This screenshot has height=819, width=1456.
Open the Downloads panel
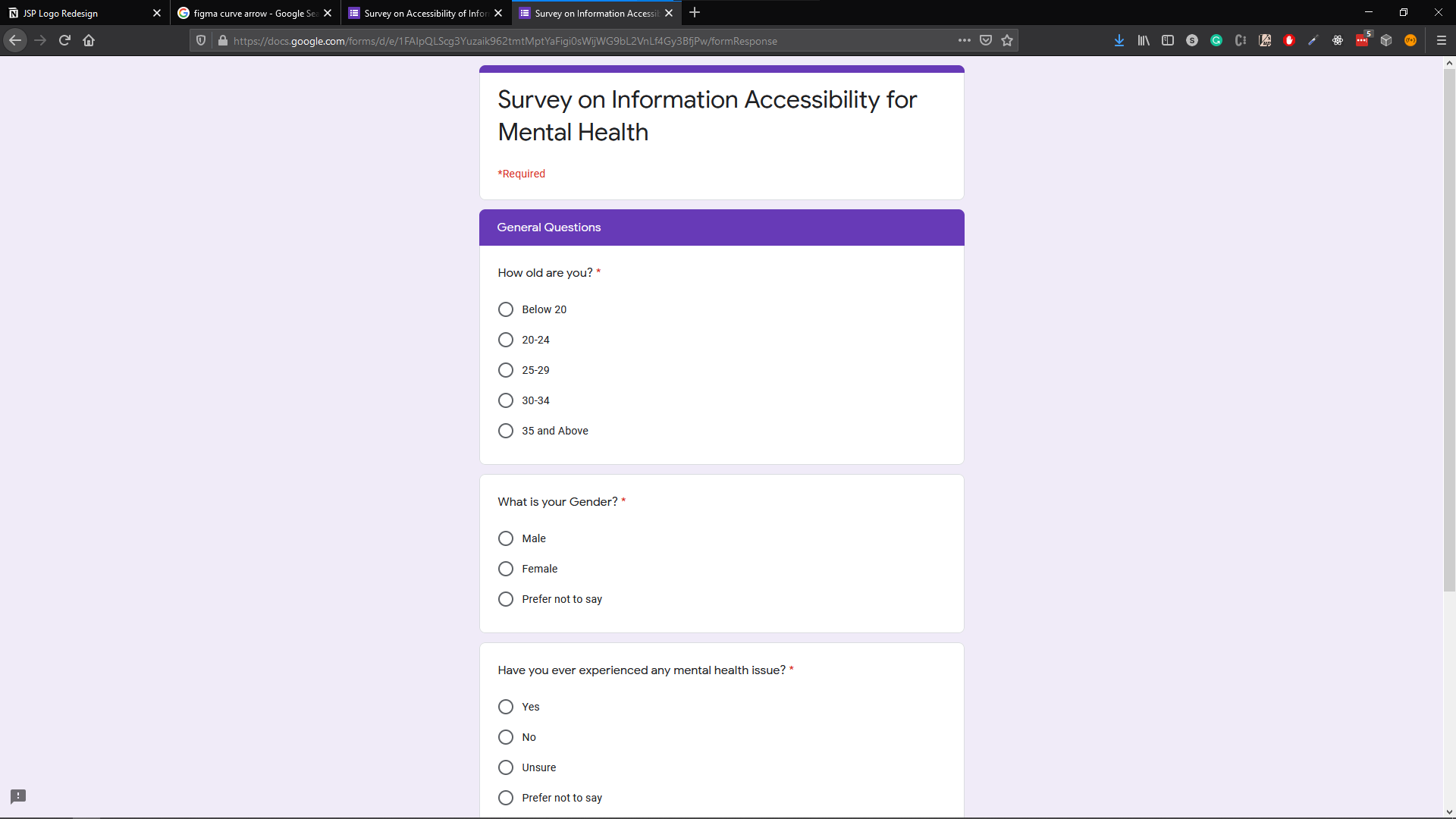pyautogui.click(x=1119, y=40)
